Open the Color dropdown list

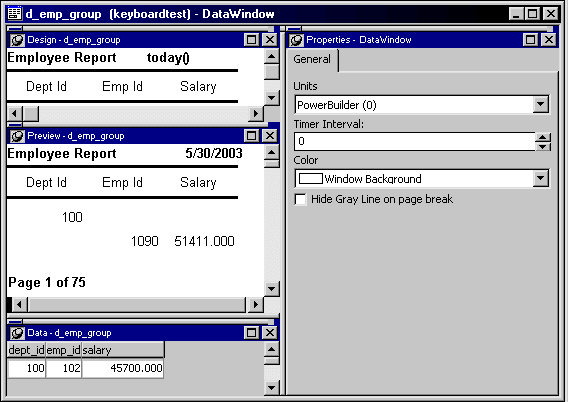pyautogui.click(x=540, y=178)
